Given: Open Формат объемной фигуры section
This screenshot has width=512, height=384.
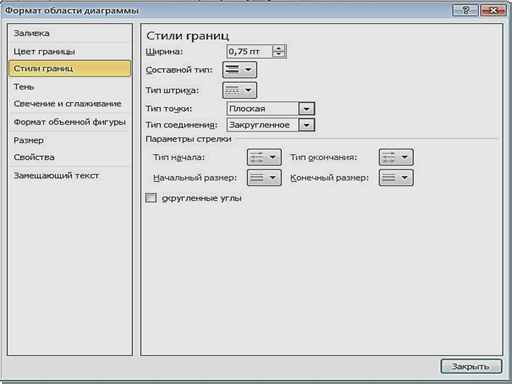Looking at the screenshot, I should click(69, 122).
